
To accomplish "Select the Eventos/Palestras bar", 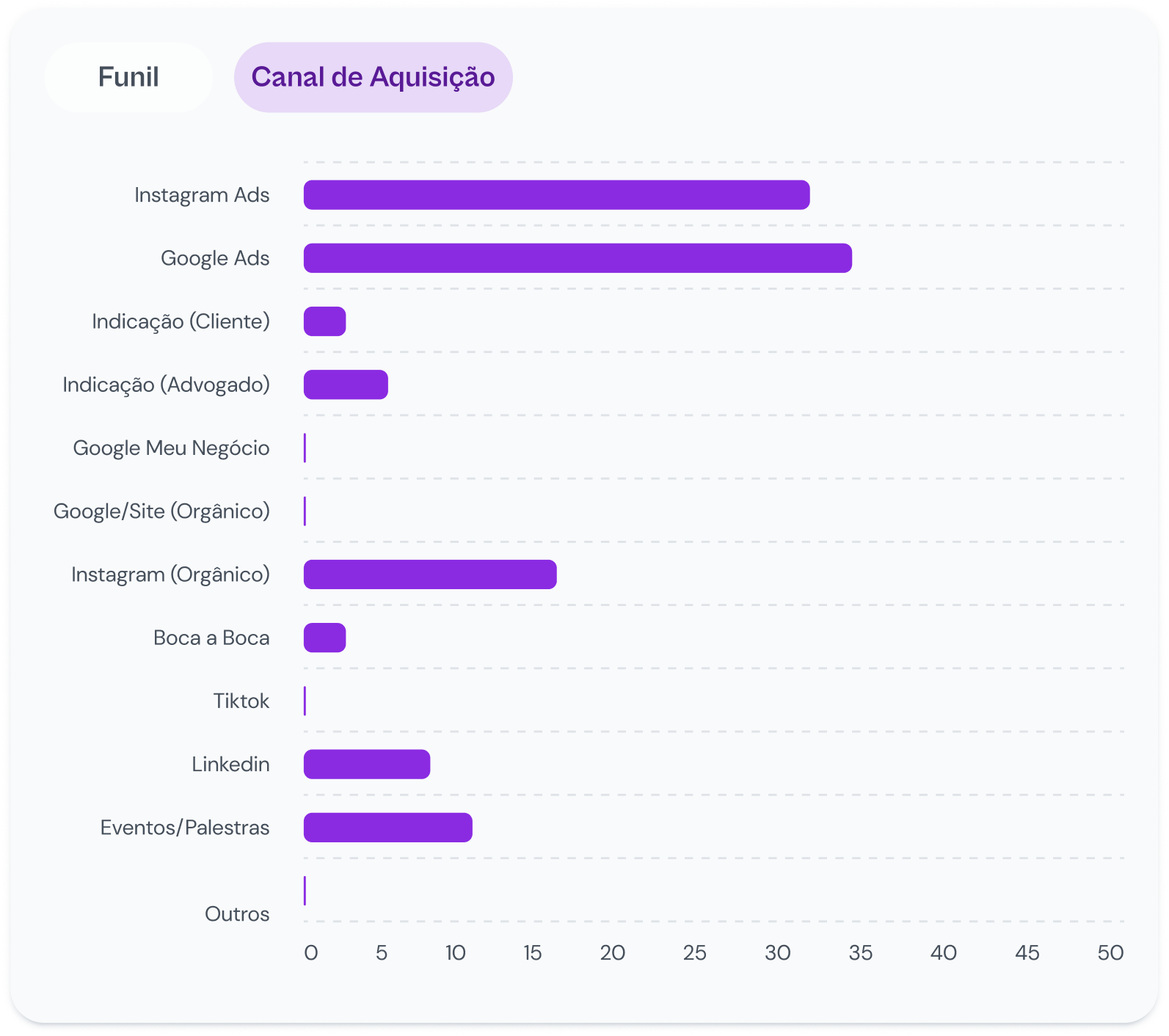I will coord(387,828).
